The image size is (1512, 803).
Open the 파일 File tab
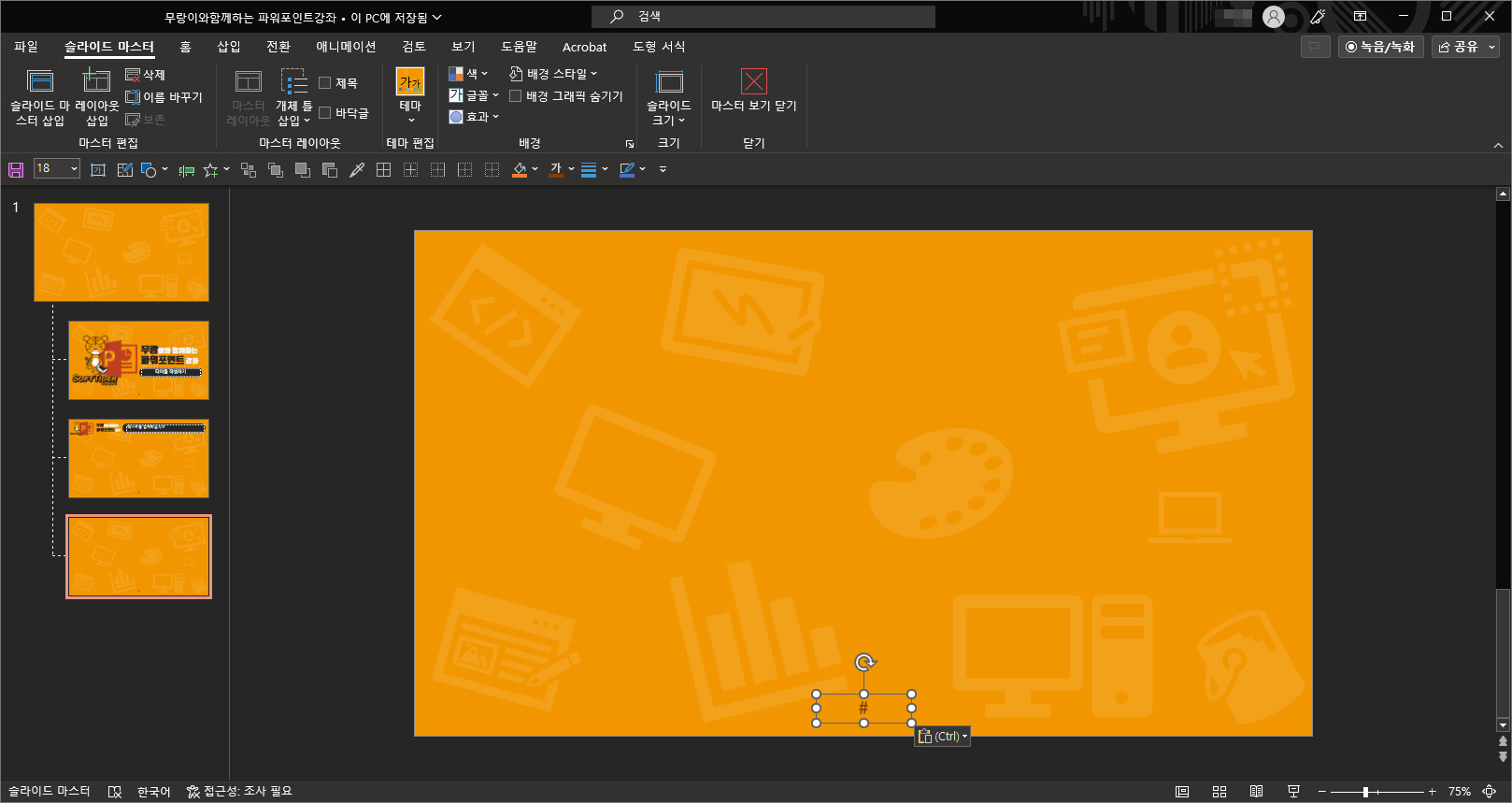[26, 47]
